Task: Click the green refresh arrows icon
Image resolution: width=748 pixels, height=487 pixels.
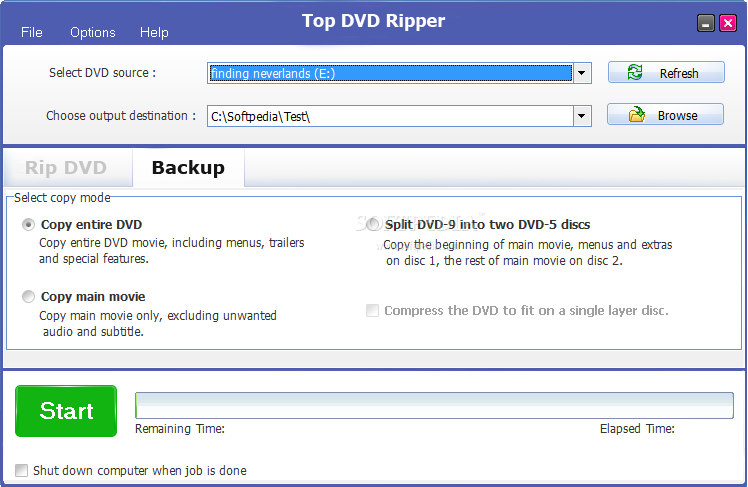Action: click(x=634, y=73)
